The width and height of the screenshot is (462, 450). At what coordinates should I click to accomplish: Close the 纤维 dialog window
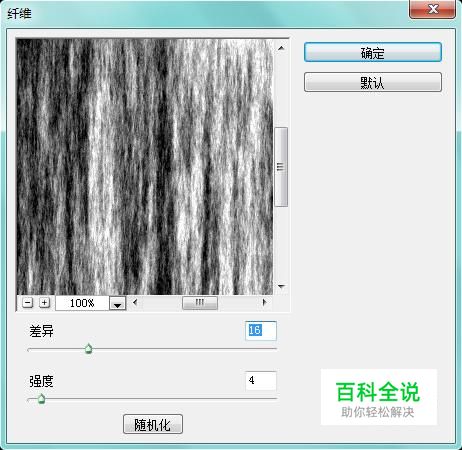click(x=432, y=9)
